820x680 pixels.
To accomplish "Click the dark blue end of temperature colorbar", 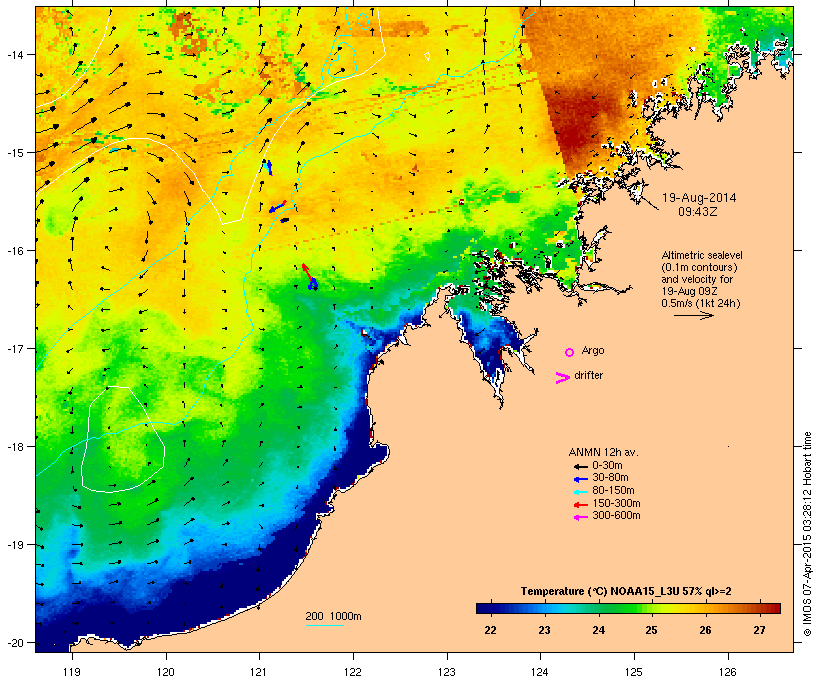I will (x=484, y=608).
